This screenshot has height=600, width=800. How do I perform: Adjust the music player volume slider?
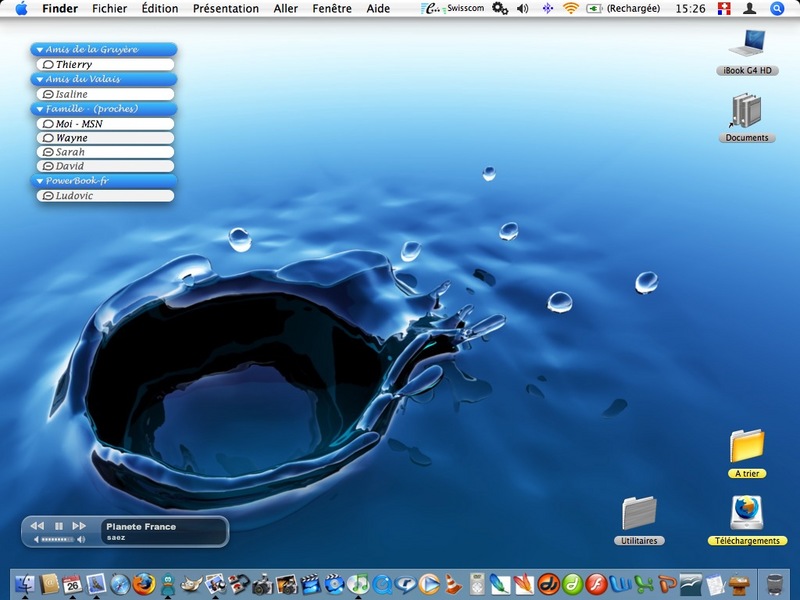click(x=58, y=539)
